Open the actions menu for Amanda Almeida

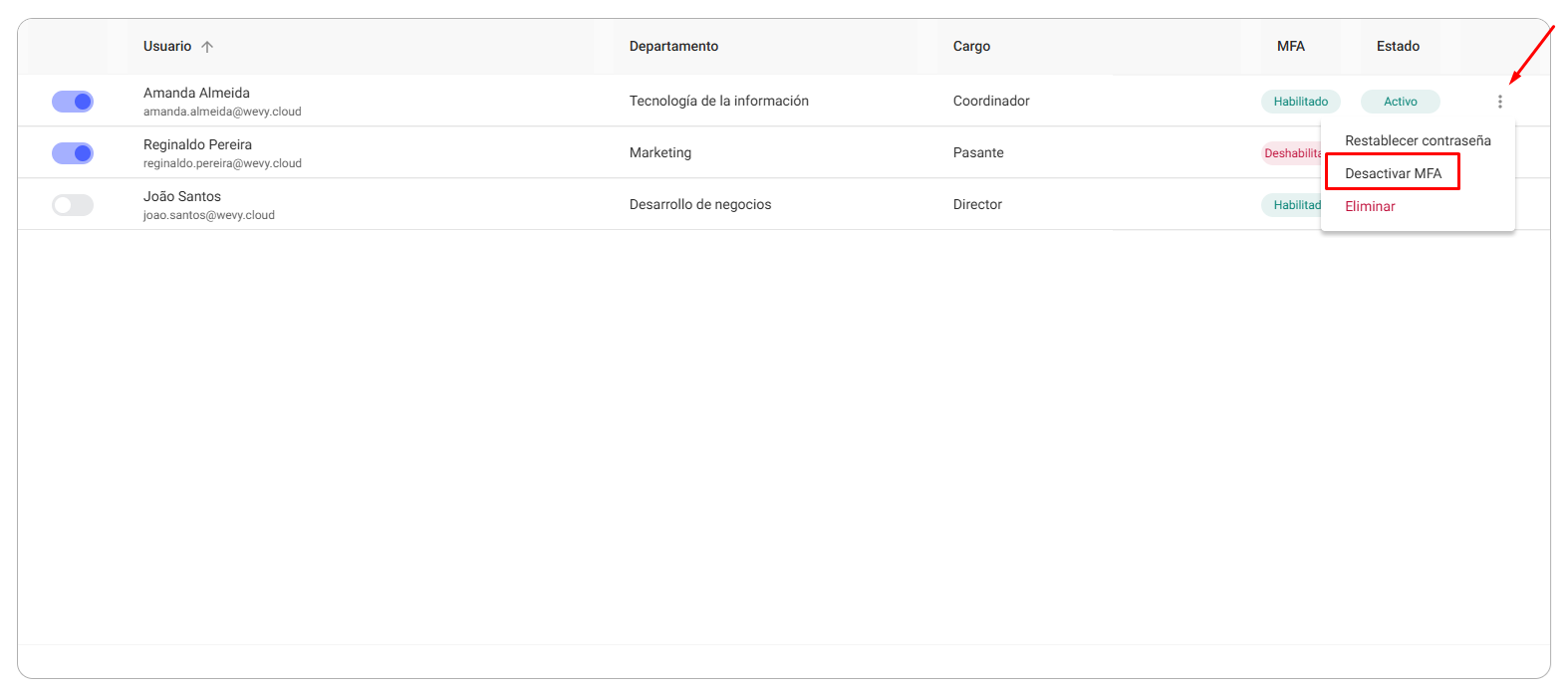pyautogui.click(x=1499, y=102)
